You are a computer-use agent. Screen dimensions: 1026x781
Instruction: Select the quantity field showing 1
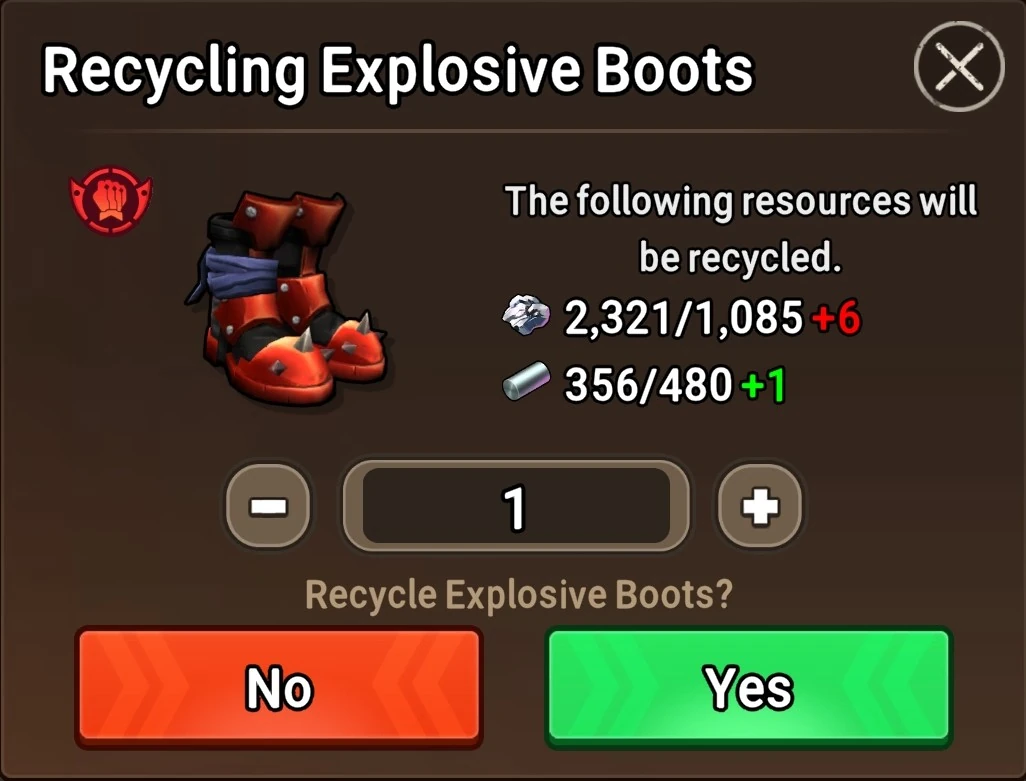(516, 506)
